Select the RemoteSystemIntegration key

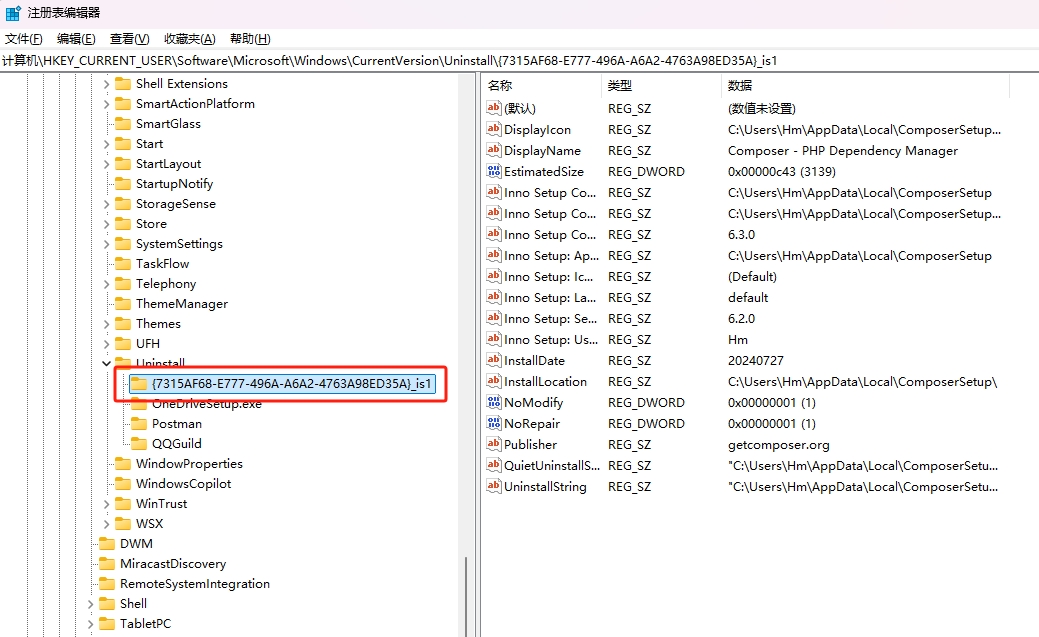coord(195,583)
